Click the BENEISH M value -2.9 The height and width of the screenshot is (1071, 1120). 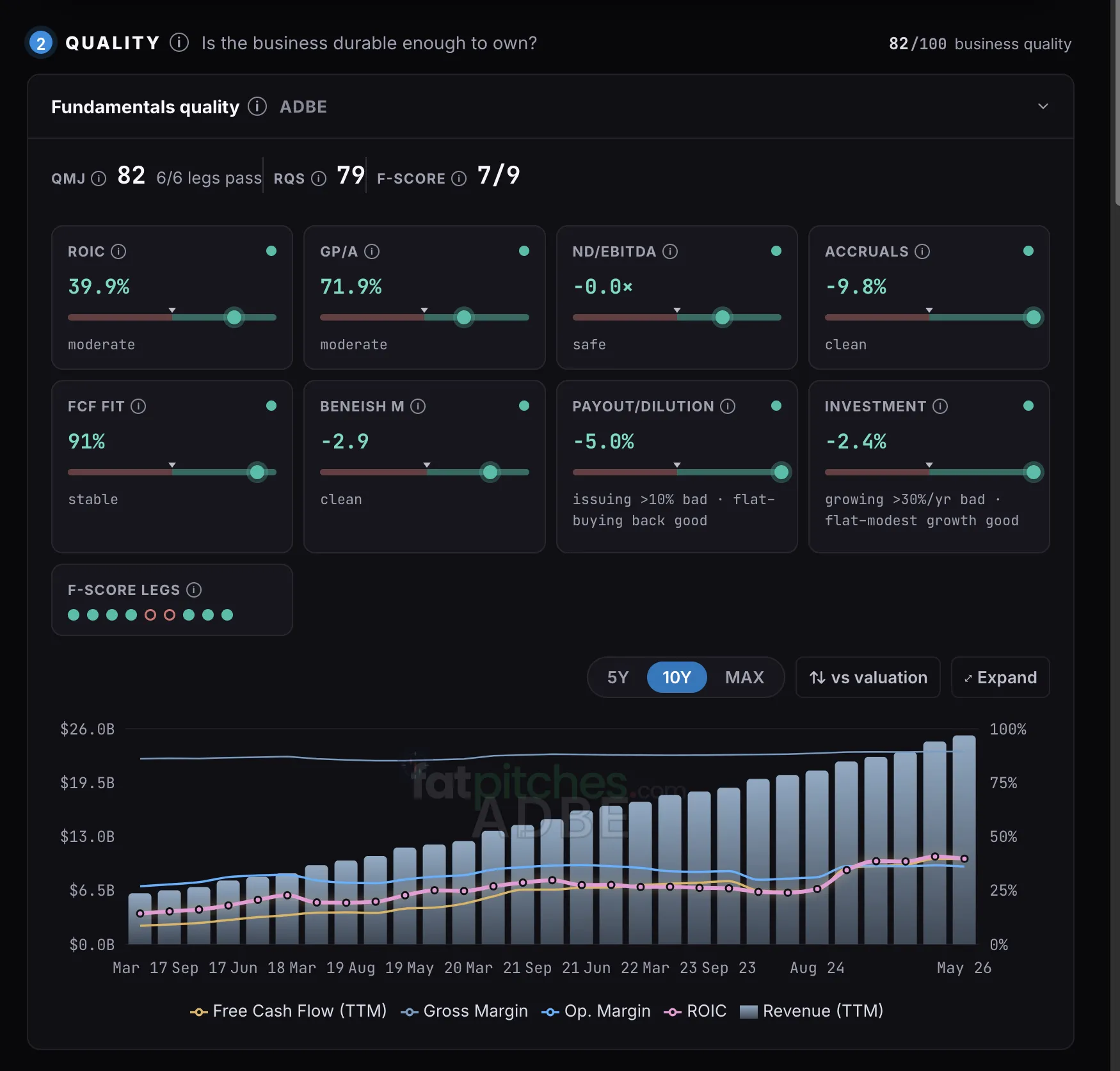click(x=344, y=441)
